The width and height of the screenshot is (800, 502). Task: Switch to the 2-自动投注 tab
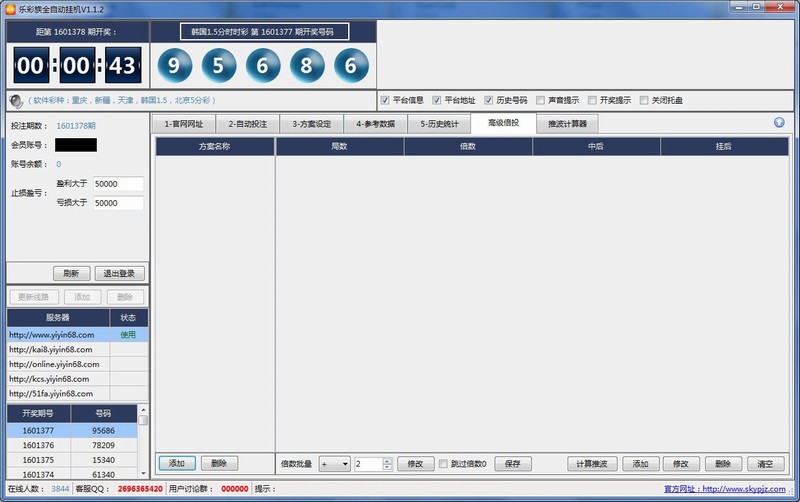point(247,124)
